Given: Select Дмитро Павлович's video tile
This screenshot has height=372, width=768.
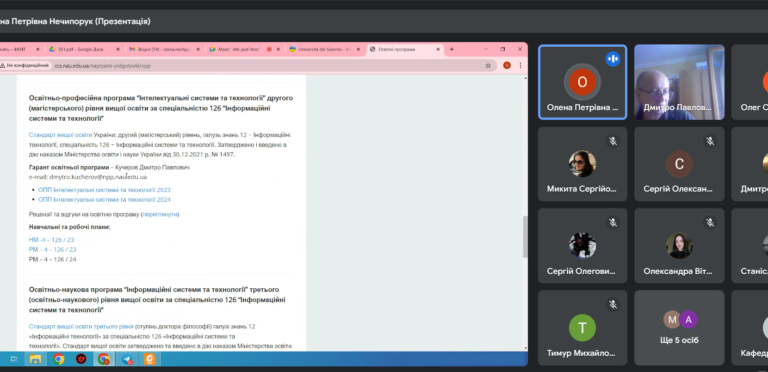Looking at the screenshot, I should tap(679, 82).
